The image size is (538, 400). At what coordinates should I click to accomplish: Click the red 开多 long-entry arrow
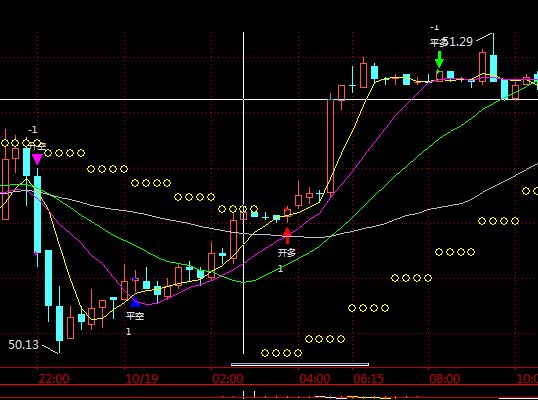coord(287,235)
